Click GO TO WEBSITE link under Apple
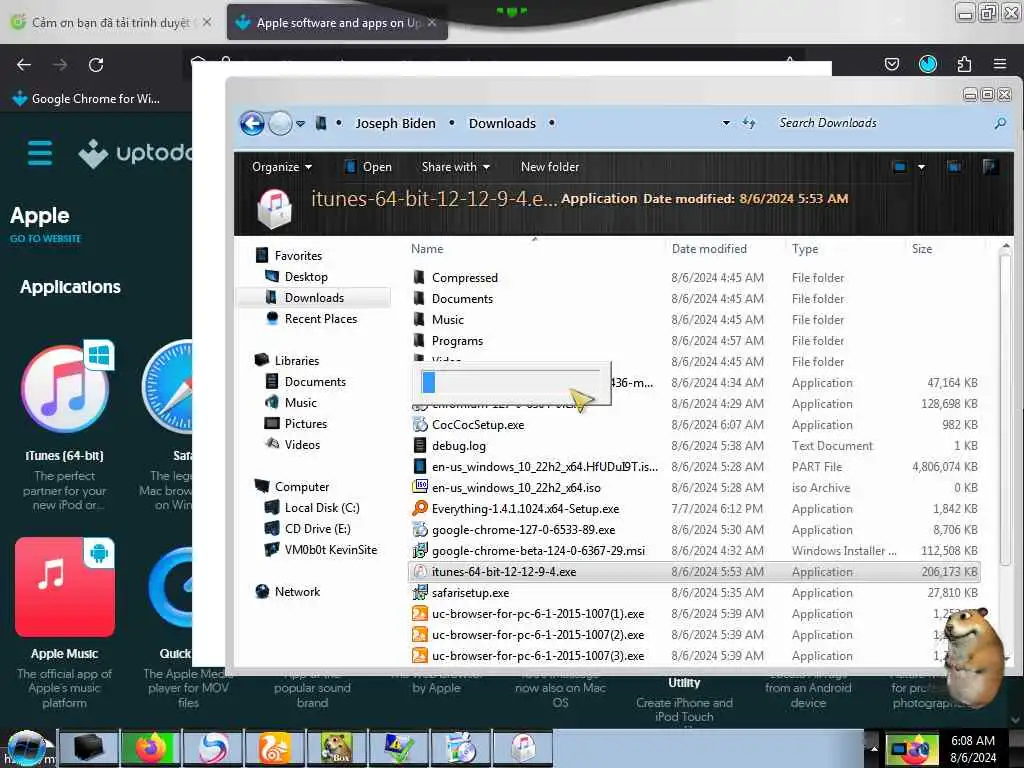Screen dimensions: 1024x768 click(45, 239)
